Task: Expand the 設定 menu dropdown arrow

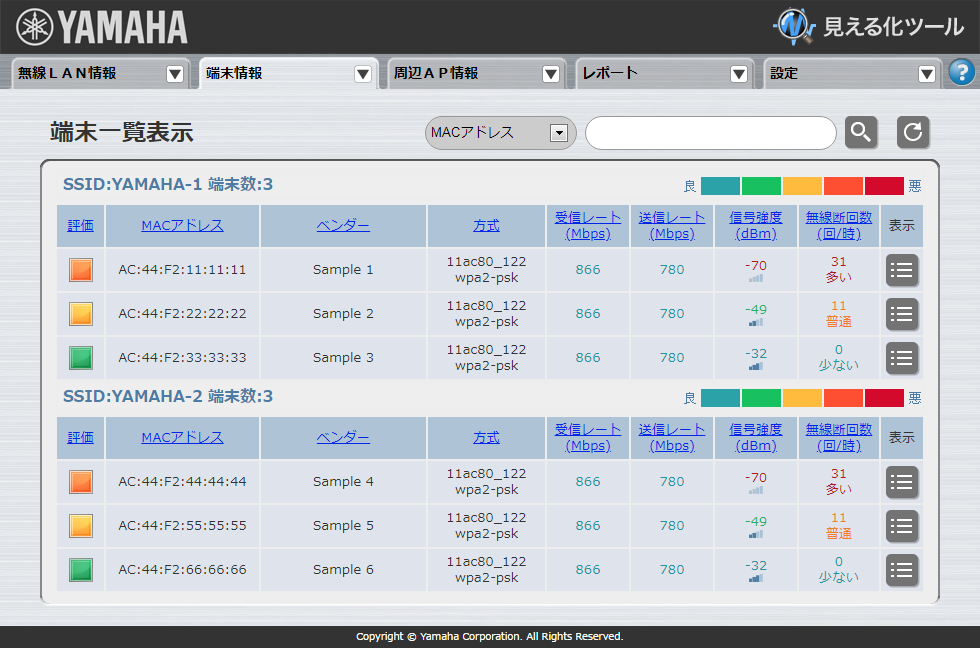Action: (927, 74)
